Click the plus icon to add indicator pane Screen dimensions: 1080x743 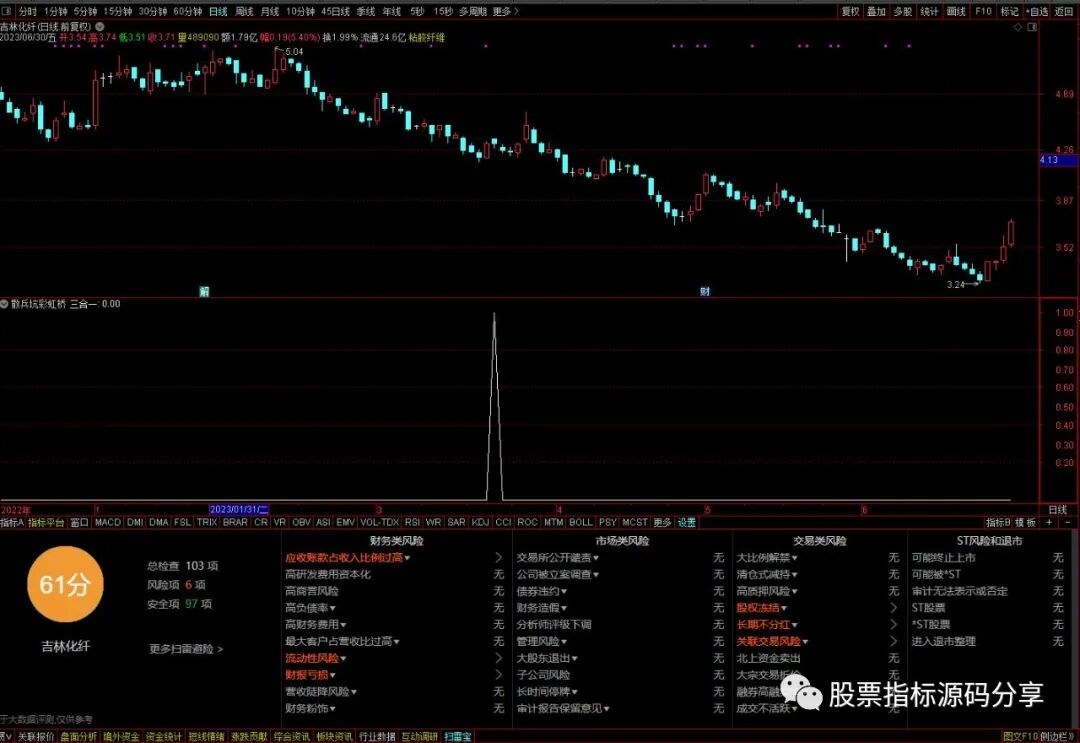pos(1049,523)
